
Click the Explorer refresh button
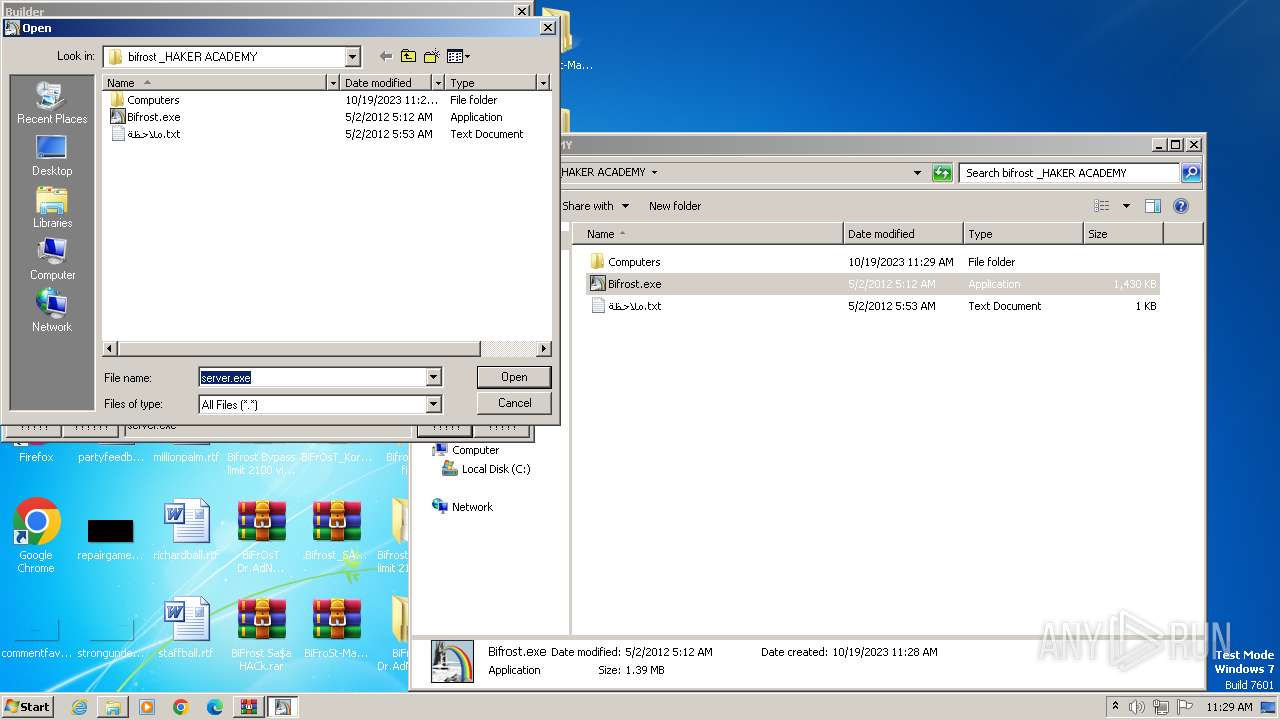coord(942,172)
